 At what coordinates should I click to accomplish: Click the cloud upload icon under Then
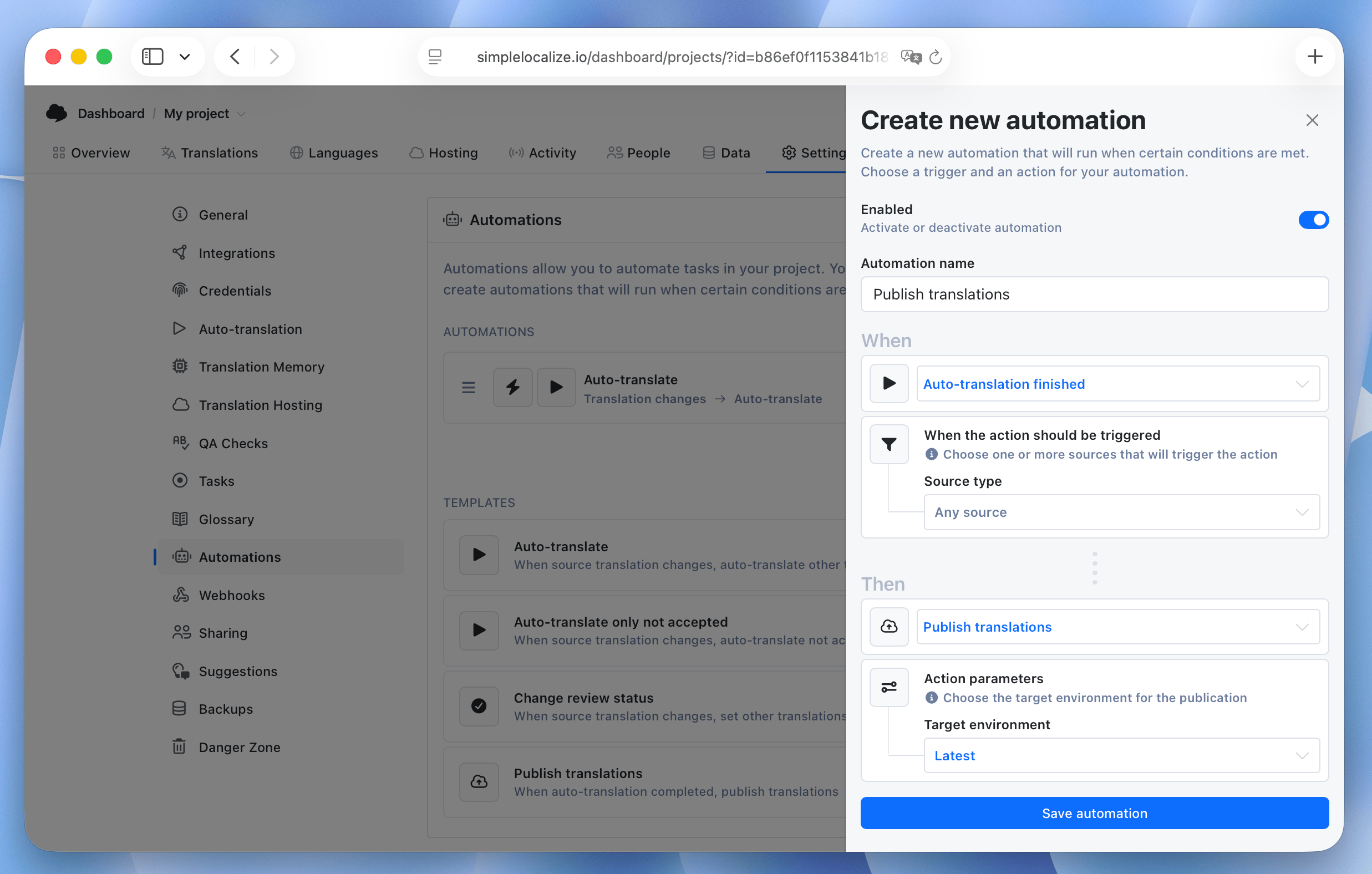coord(889,627)
